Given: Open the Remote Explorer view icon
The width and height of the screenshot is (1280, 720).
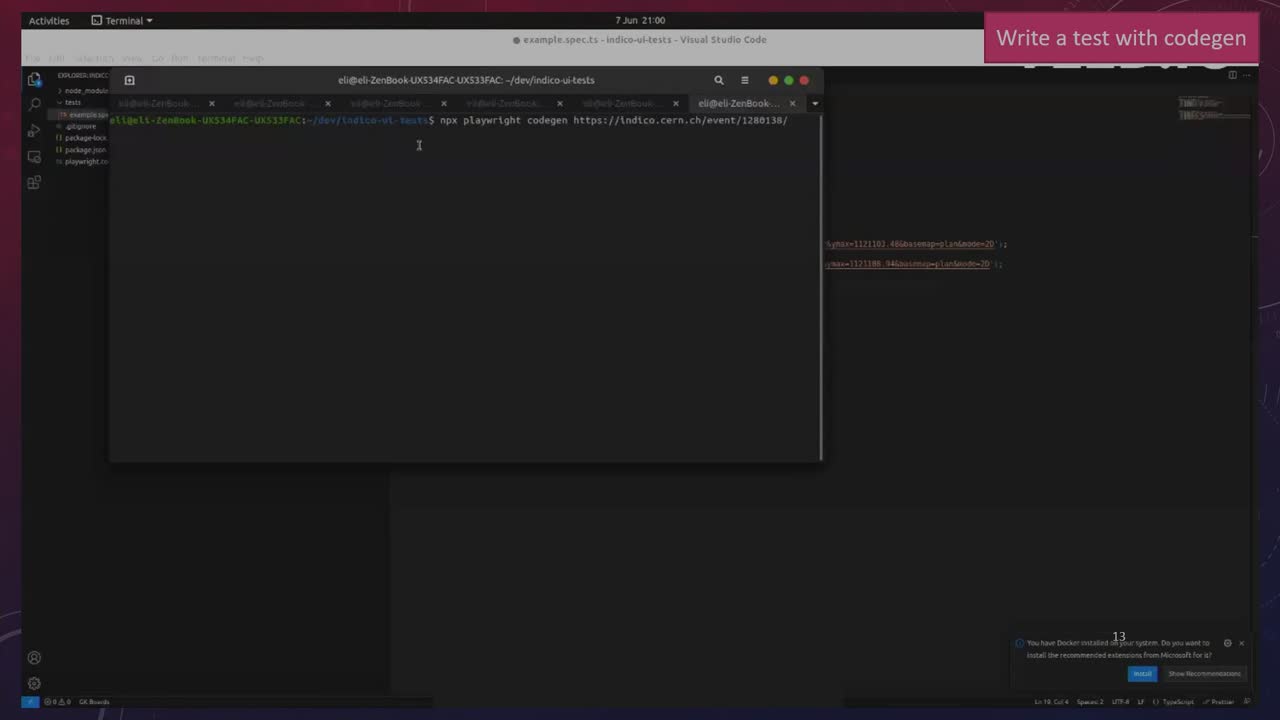Looking at the screenshot, I should click(x=34, y=157).
